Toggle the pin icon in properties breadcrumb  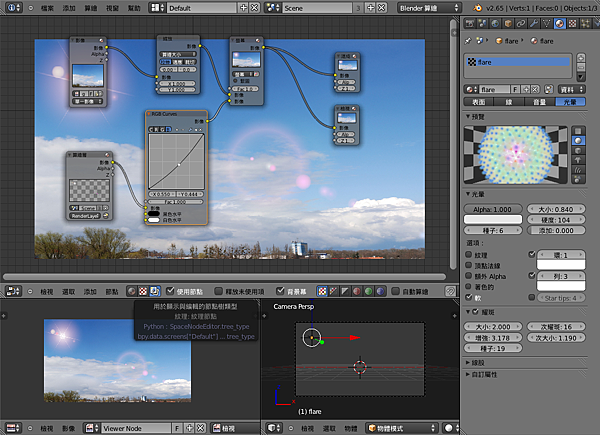pyautogui.click(x=468, y=41)
